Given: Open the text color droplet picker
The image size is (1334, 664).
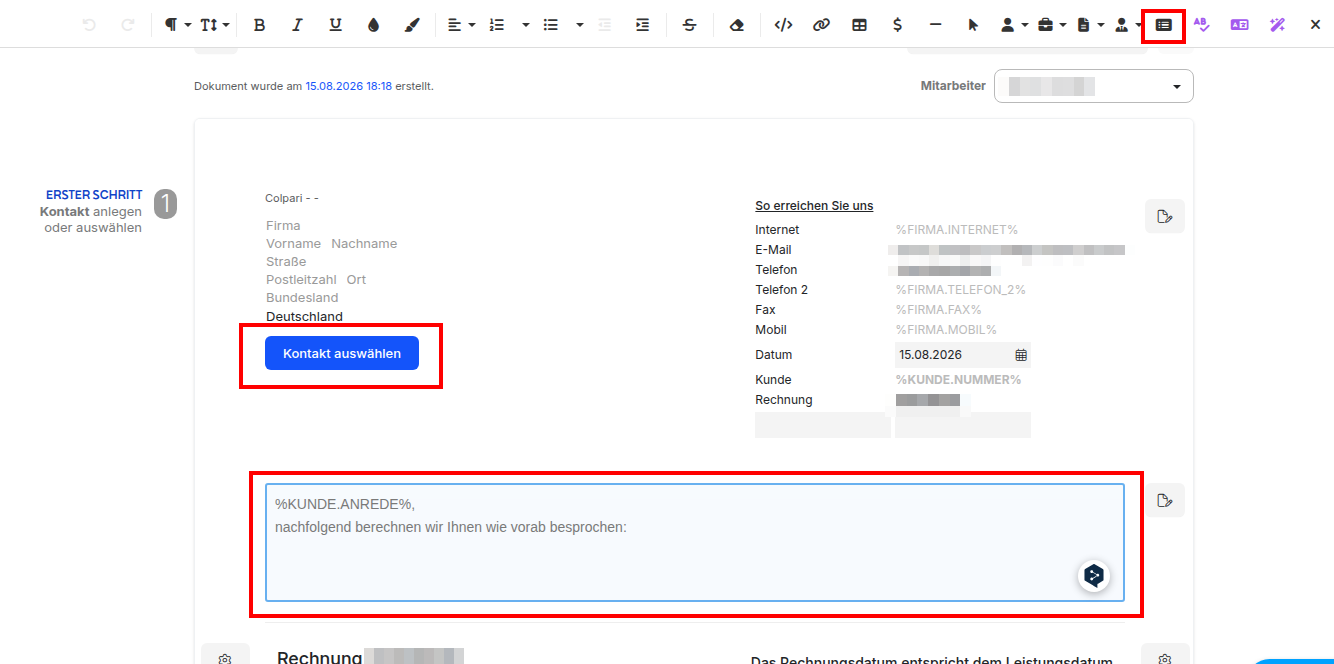Looking at the screenshot, I should click(373, 25).
